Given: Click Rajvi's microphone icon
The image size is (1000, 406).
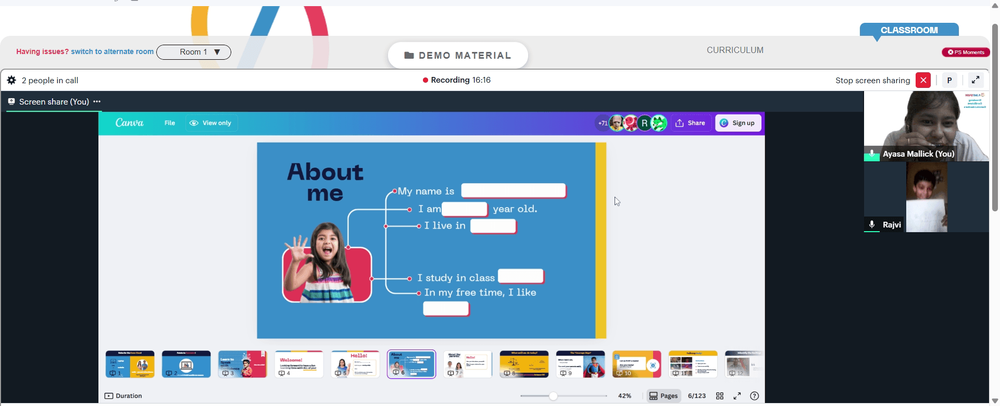Looking at the screenshot, I should coord(872,225).
